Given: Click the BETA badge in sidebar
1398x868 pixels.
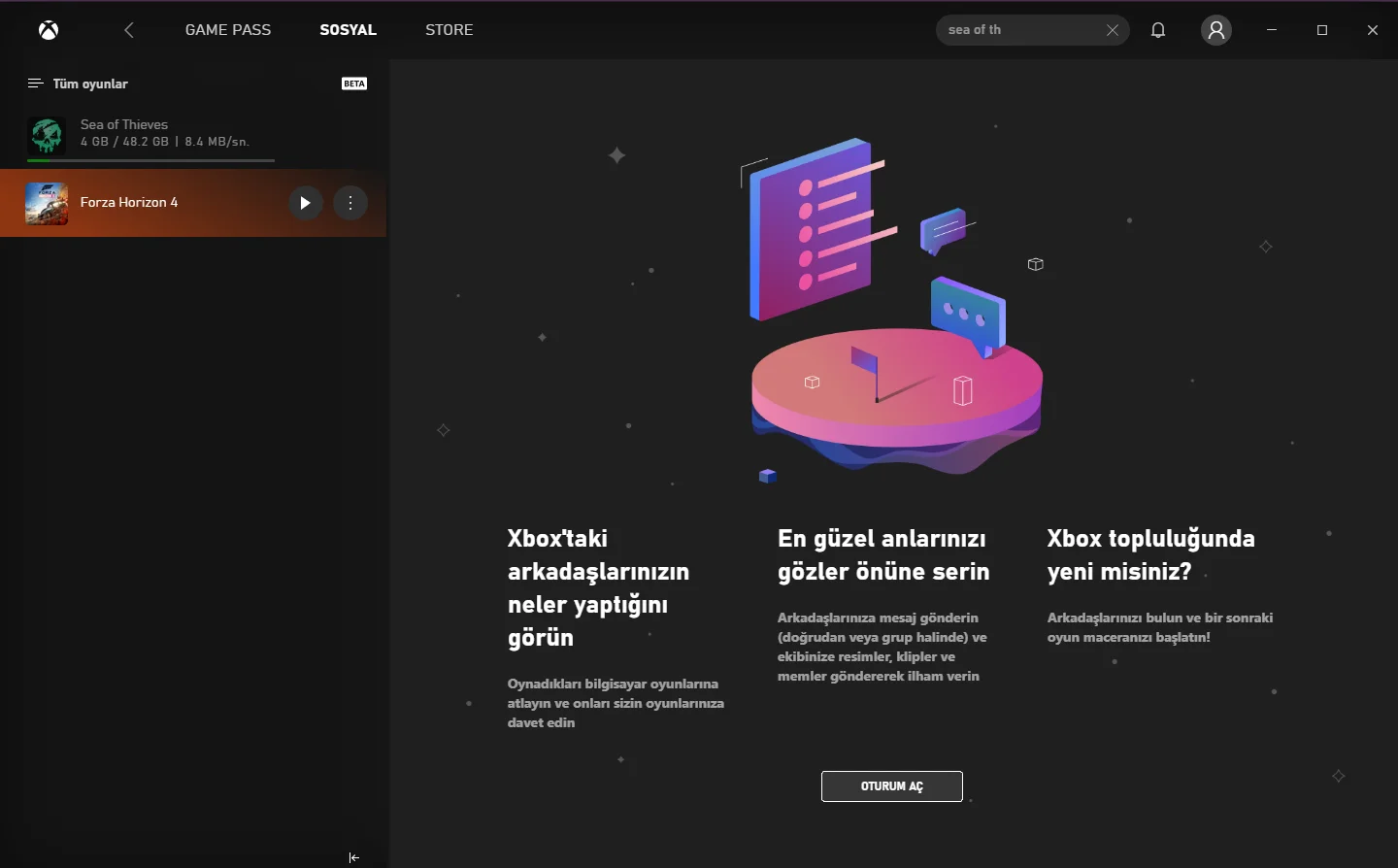Looking at the screenshot, I should tap(354, 83).
